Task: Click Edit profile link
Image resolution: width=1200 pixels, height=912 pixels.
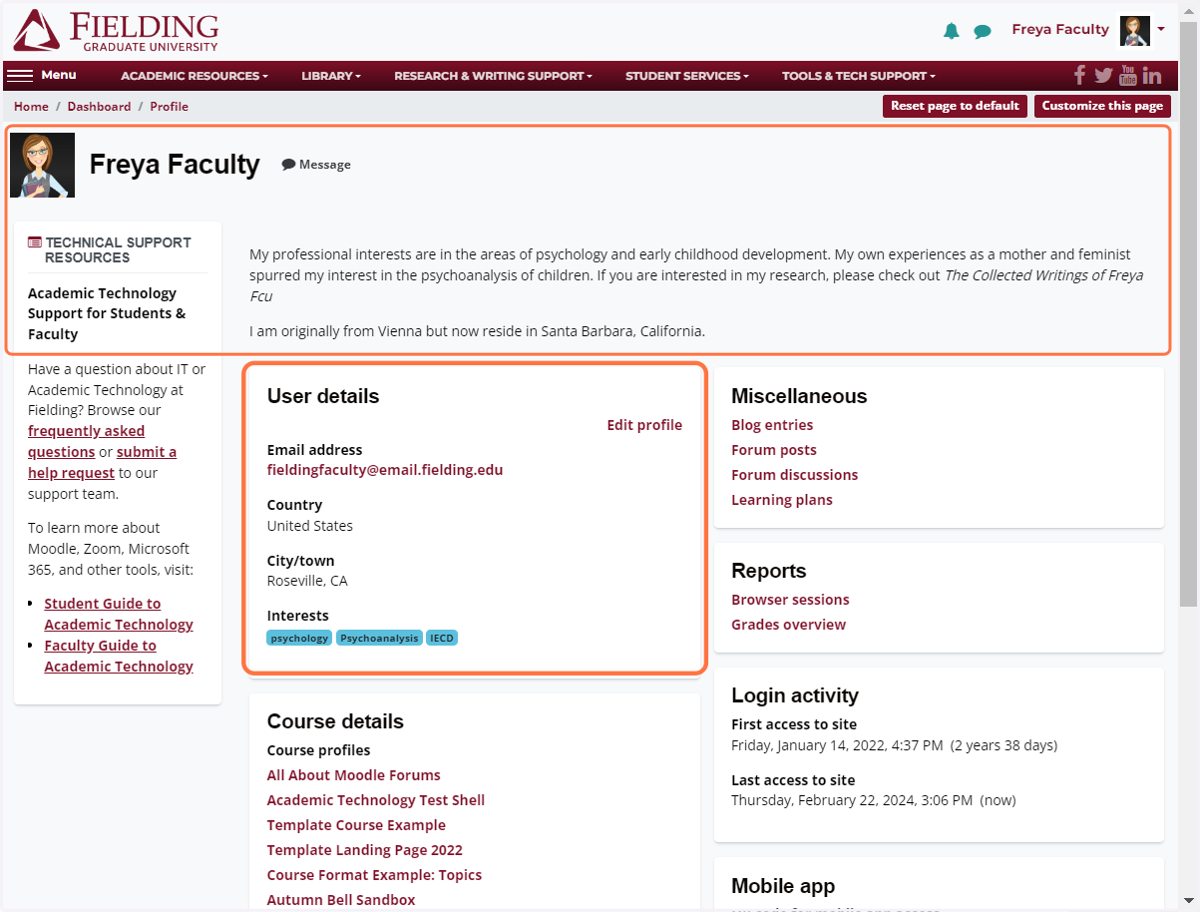Action: pyautogui.click(x=644, y=425)
